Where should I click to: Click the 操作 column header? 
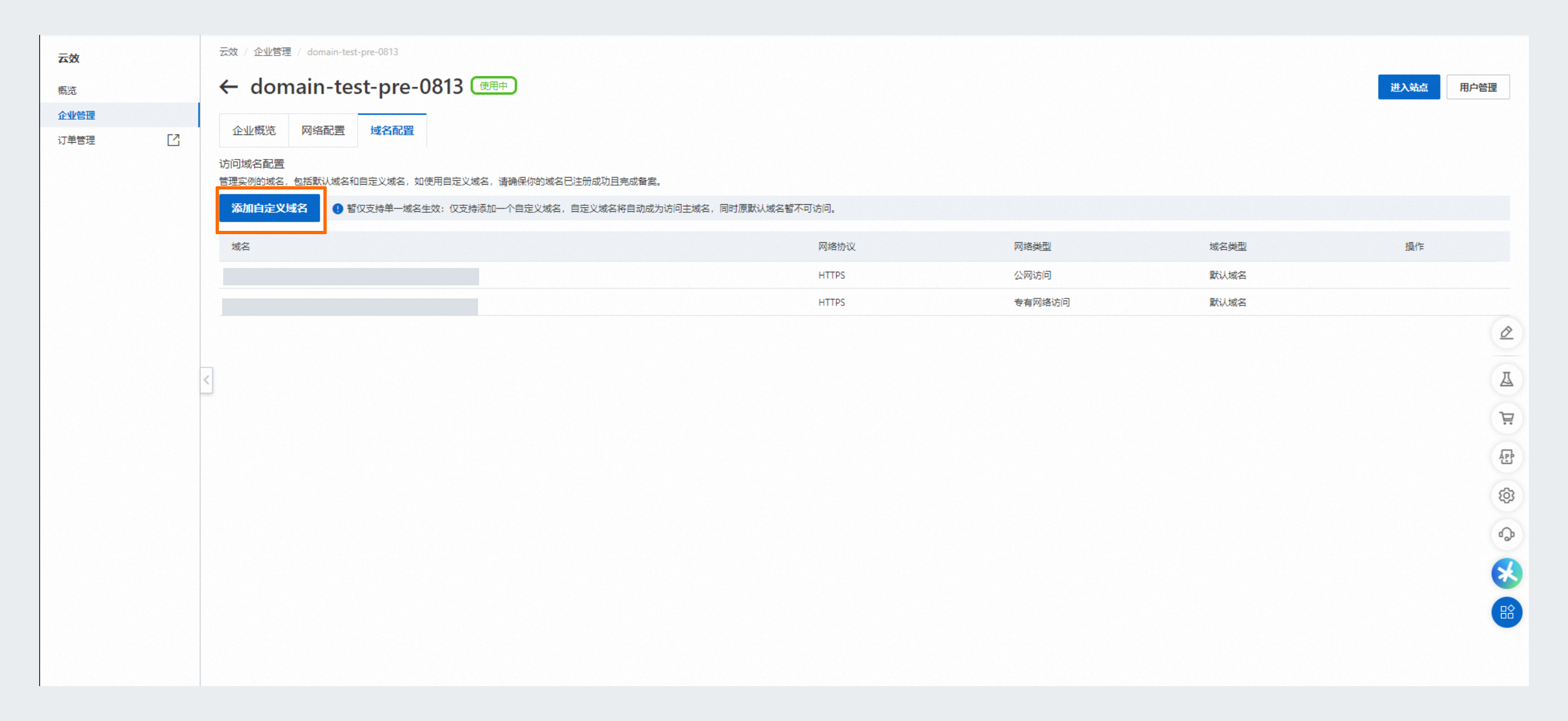point(1414,247)
